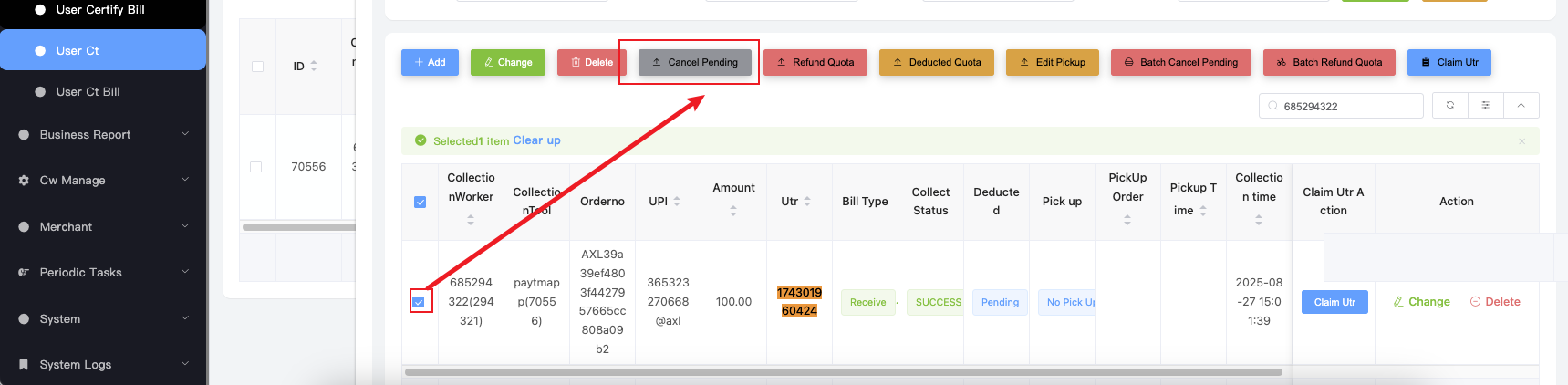The height and width of the screenshot is (385, 1568).
Task: Click the Clear up link
Action: pos(536,140)
